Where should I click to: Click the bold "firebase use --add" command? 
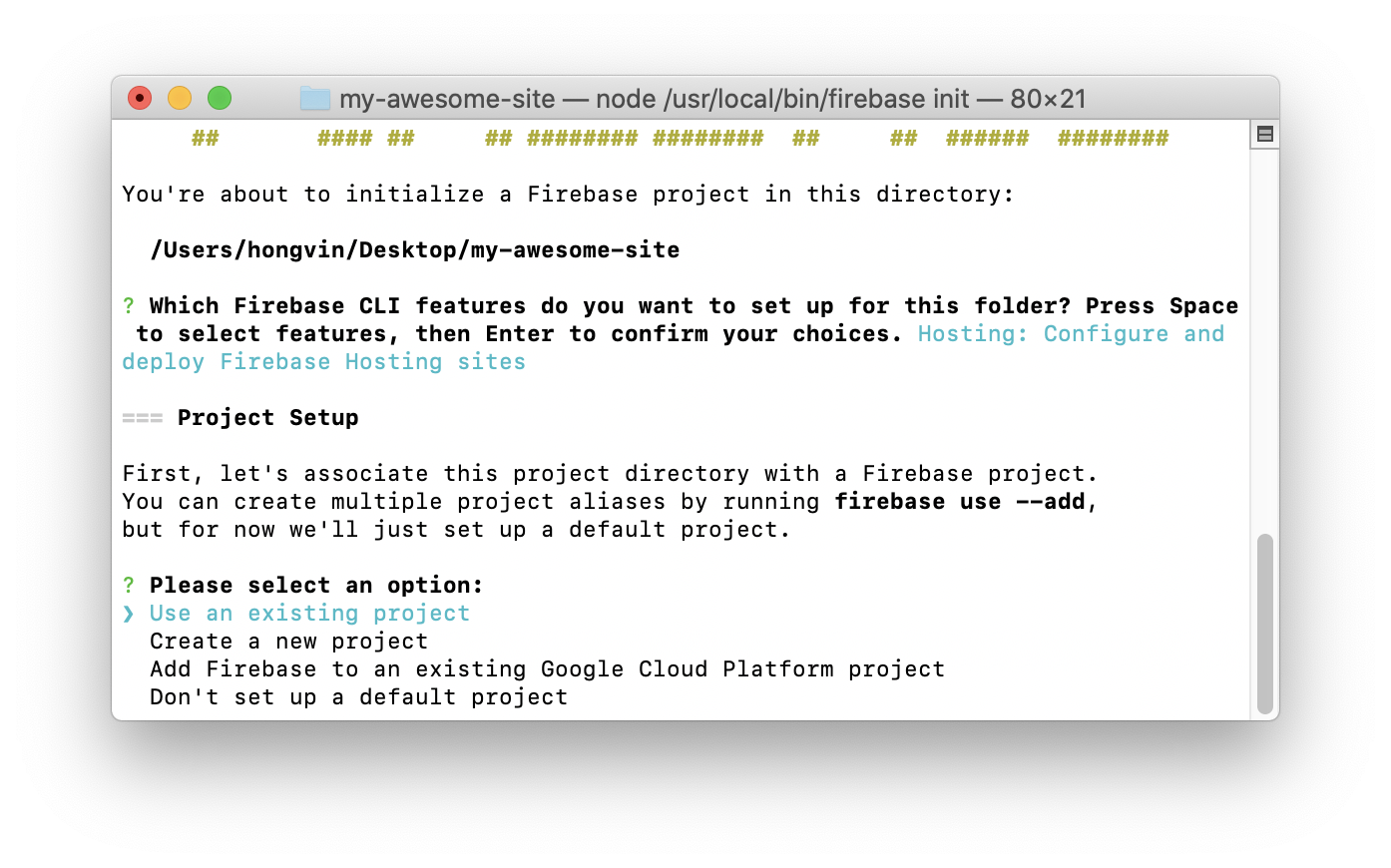coord(960,502)
